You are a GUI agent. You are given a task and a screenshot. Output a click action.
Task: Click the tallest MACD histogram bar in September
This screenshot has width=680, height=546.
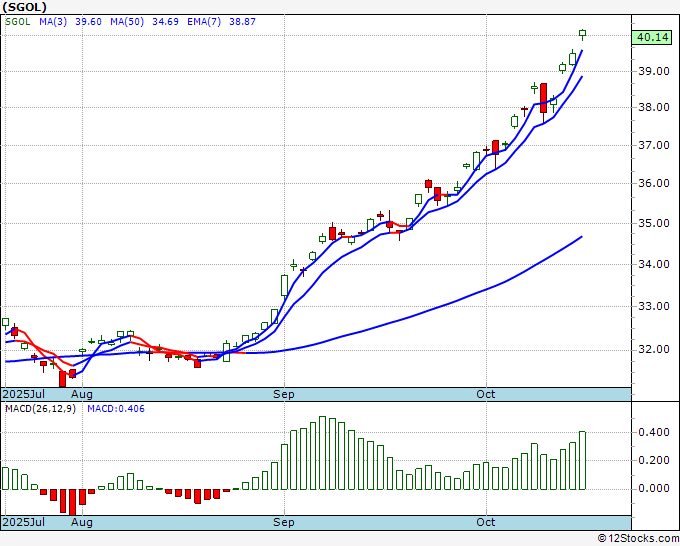[x=322, y=453]
